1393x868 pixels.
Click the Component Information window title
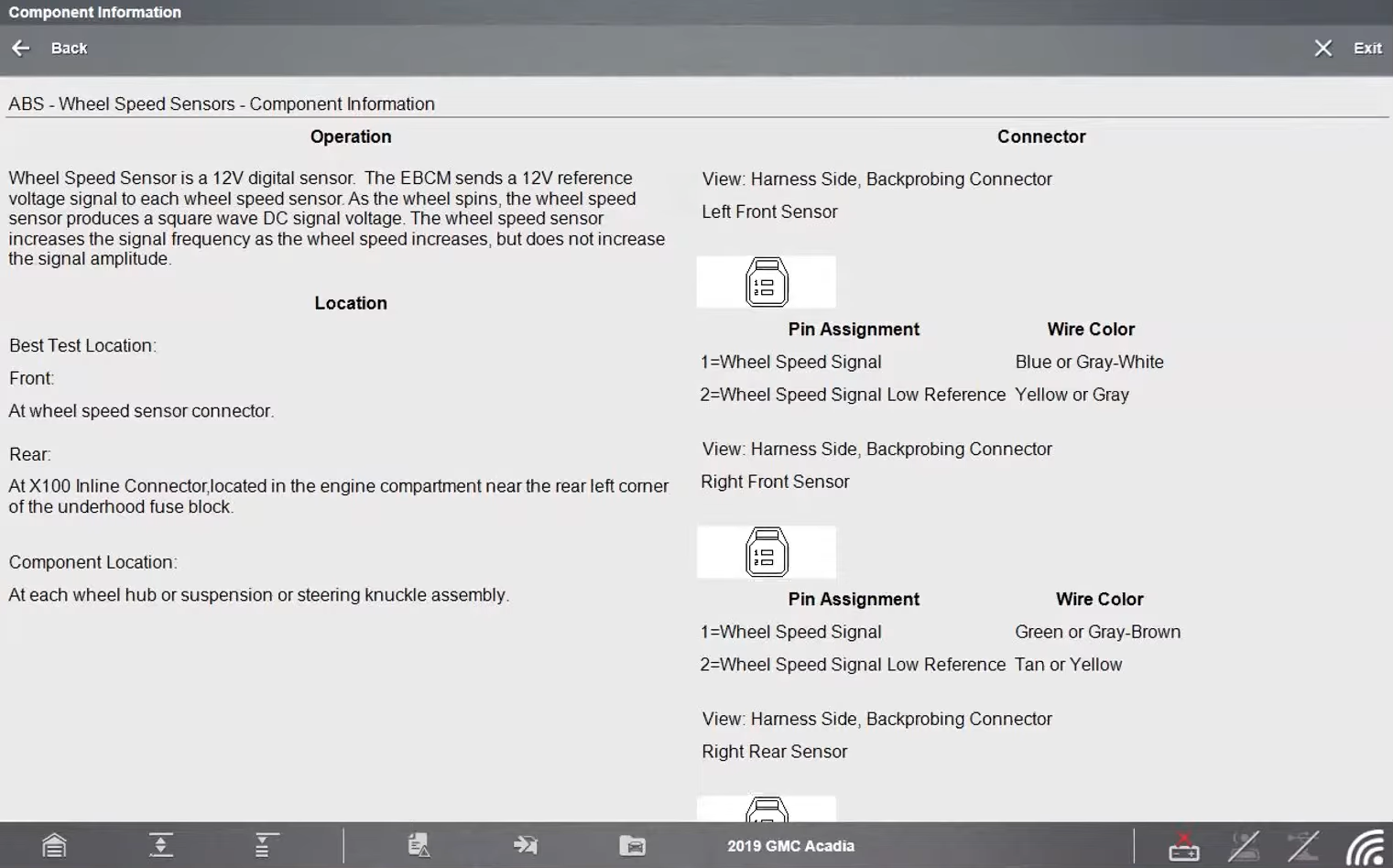coord(95,12)
